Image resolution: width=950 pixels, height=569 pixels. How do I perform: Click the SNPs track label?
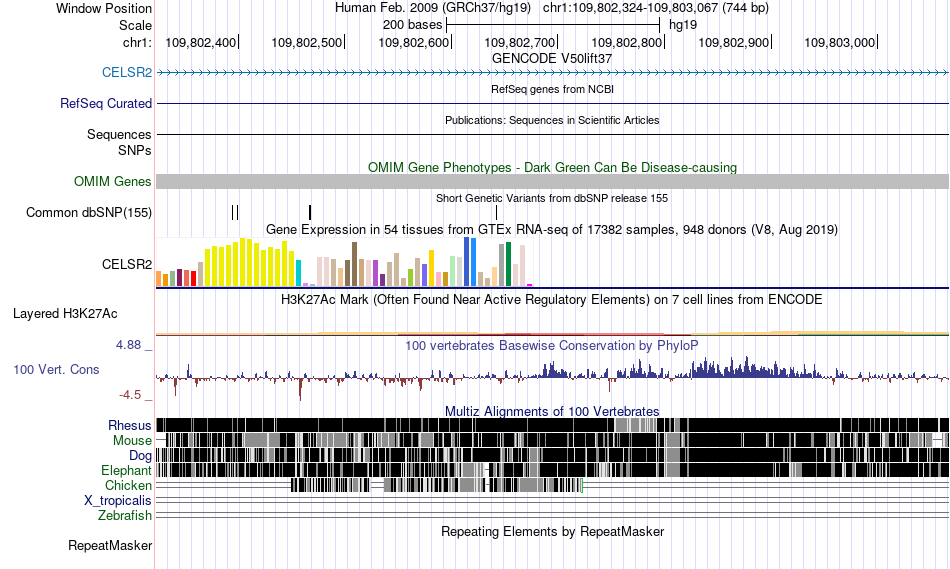point(135,150)
